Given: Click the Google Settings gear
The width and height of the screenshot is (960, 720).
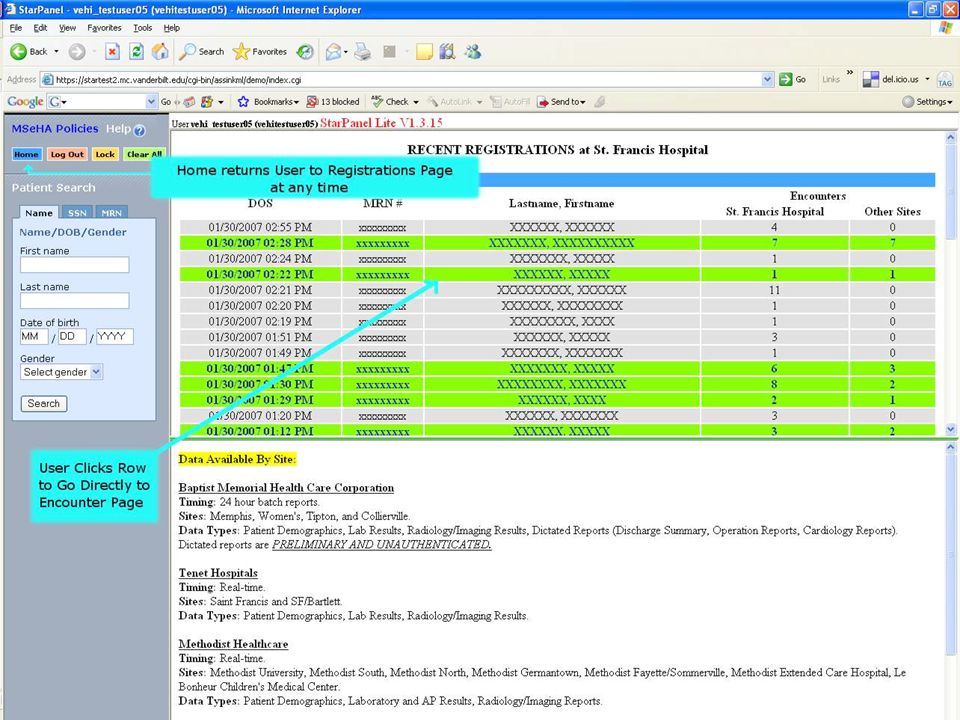Looking at the screenshot, I should click(908, 102).
